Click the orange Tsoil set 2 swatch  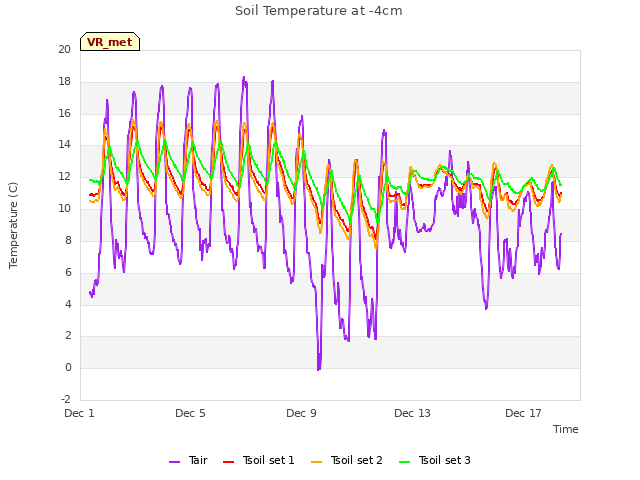click(x=317, y=462)
